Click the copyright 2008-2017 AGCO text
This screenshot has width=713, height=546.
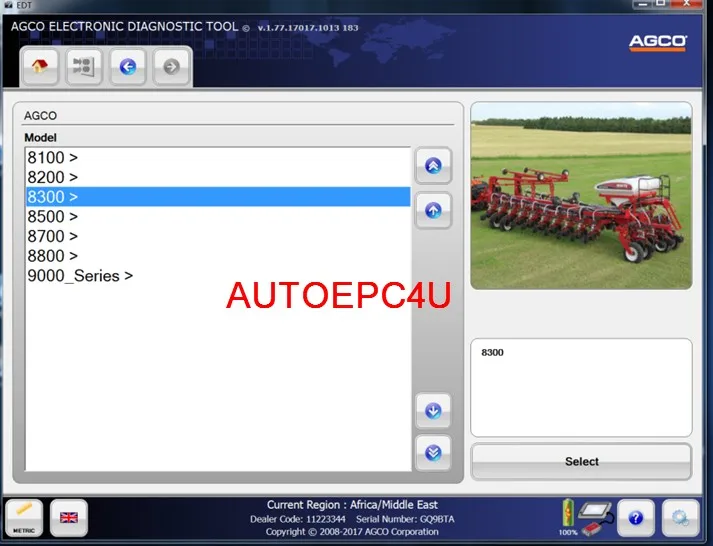(352, 531)
